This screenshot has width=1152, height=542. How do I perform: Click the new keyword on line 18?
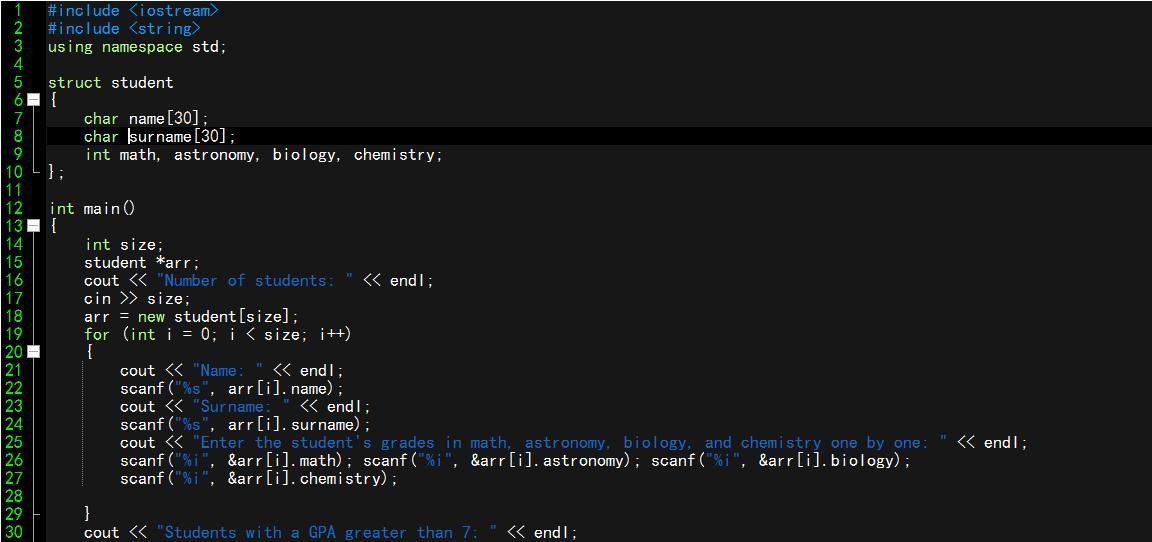point(151,316)
